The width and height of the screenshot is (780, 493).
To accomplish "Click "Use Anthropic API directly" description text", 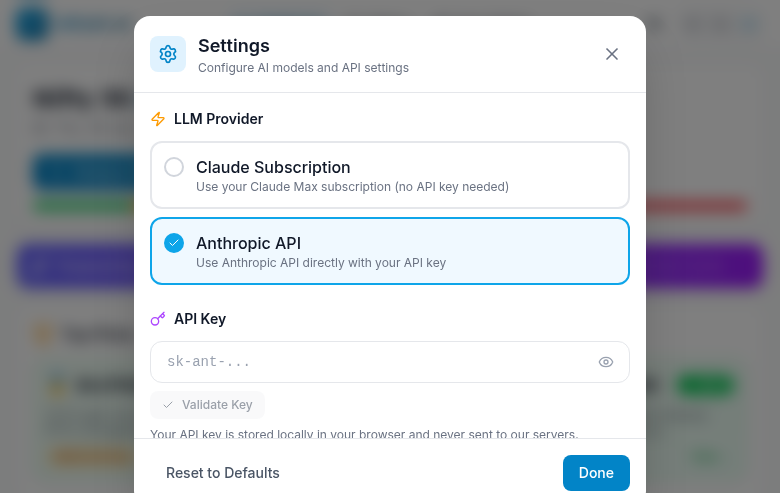I will pyautogui.click(x=321, y=263).
